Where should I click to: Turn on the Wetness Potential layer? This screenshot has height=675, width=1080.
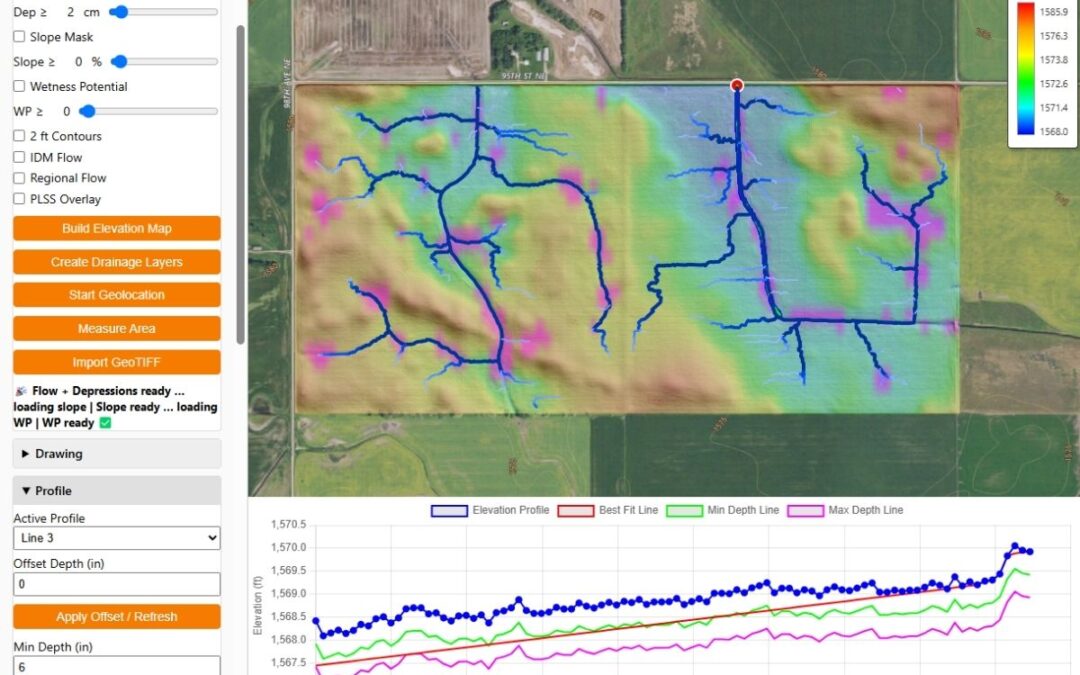point(19,87)
